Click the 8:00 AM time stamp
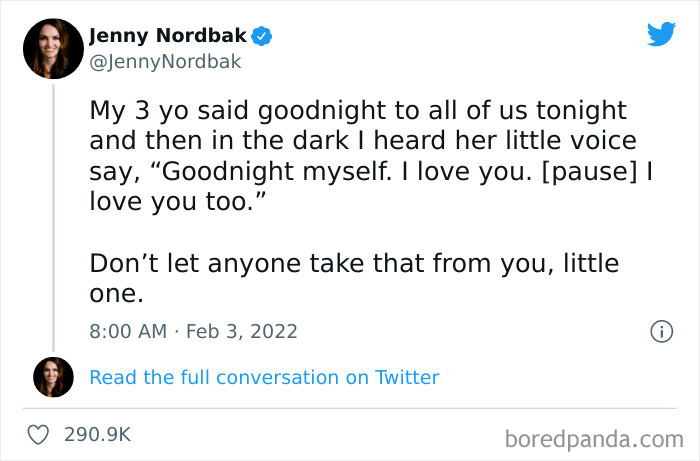The width and height of the screenshot is (700, 461). point(128,331)
